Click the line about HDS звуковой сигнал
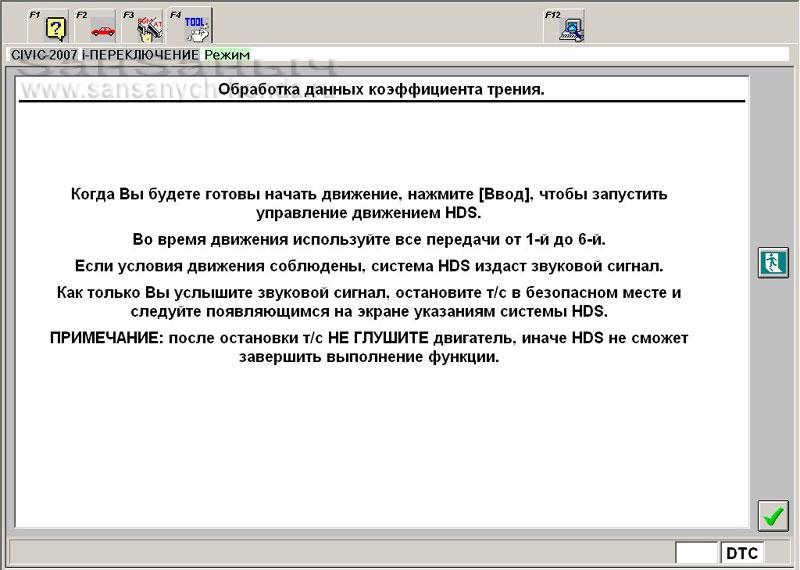 369,266
